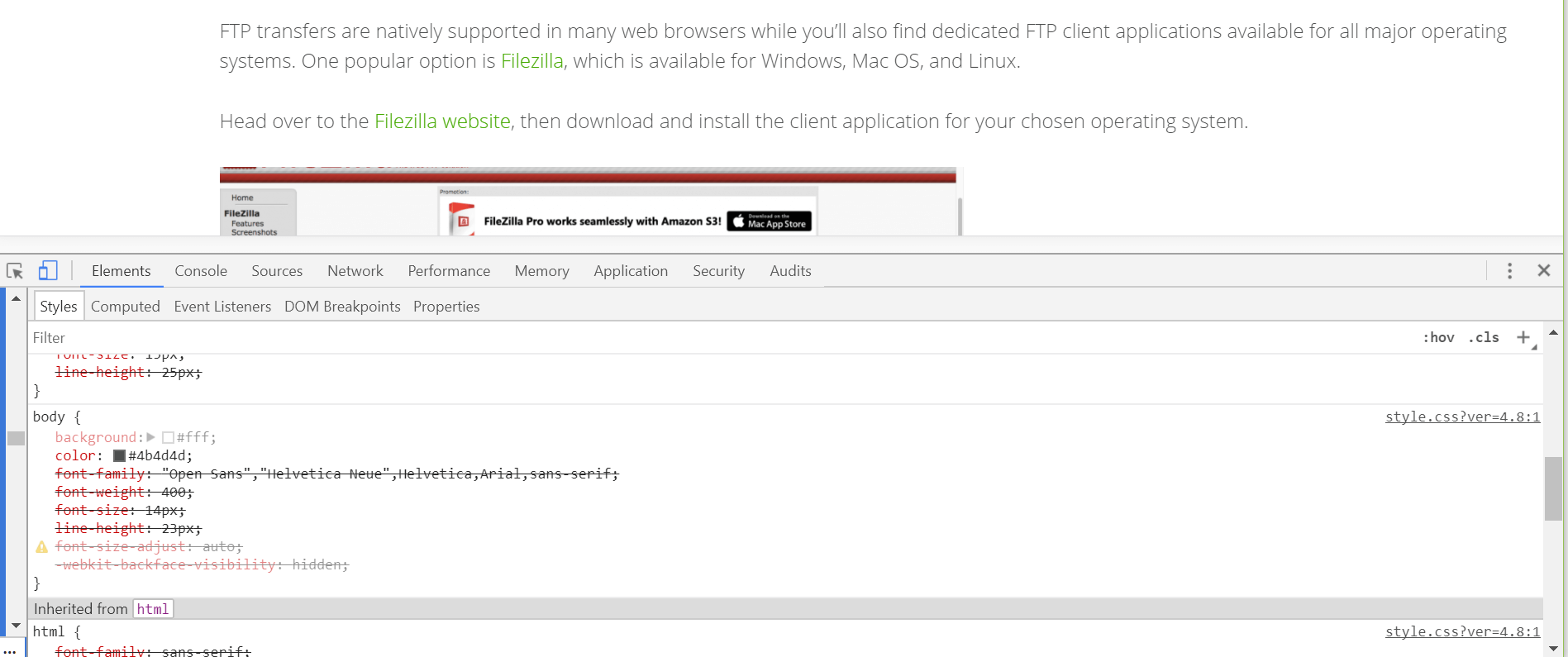
Task: Click the -webkit-backface-visibility declaration
Action: tap(203, 564)
